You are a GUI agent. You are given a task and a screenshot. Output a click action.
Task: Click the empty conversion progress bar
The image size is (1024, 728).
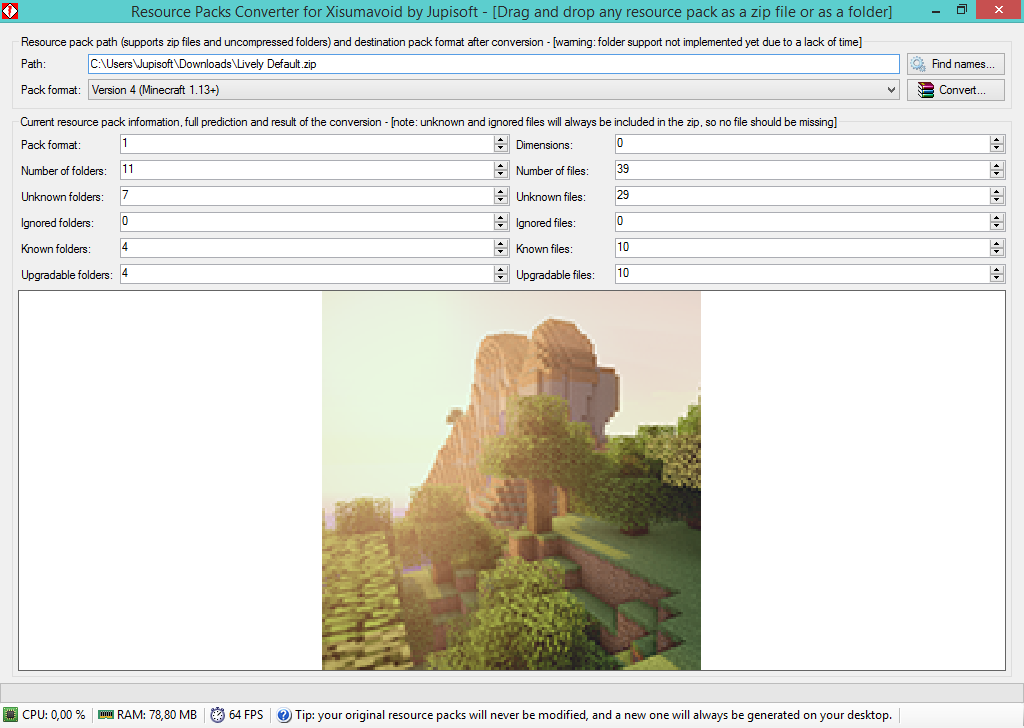point(512,692)
